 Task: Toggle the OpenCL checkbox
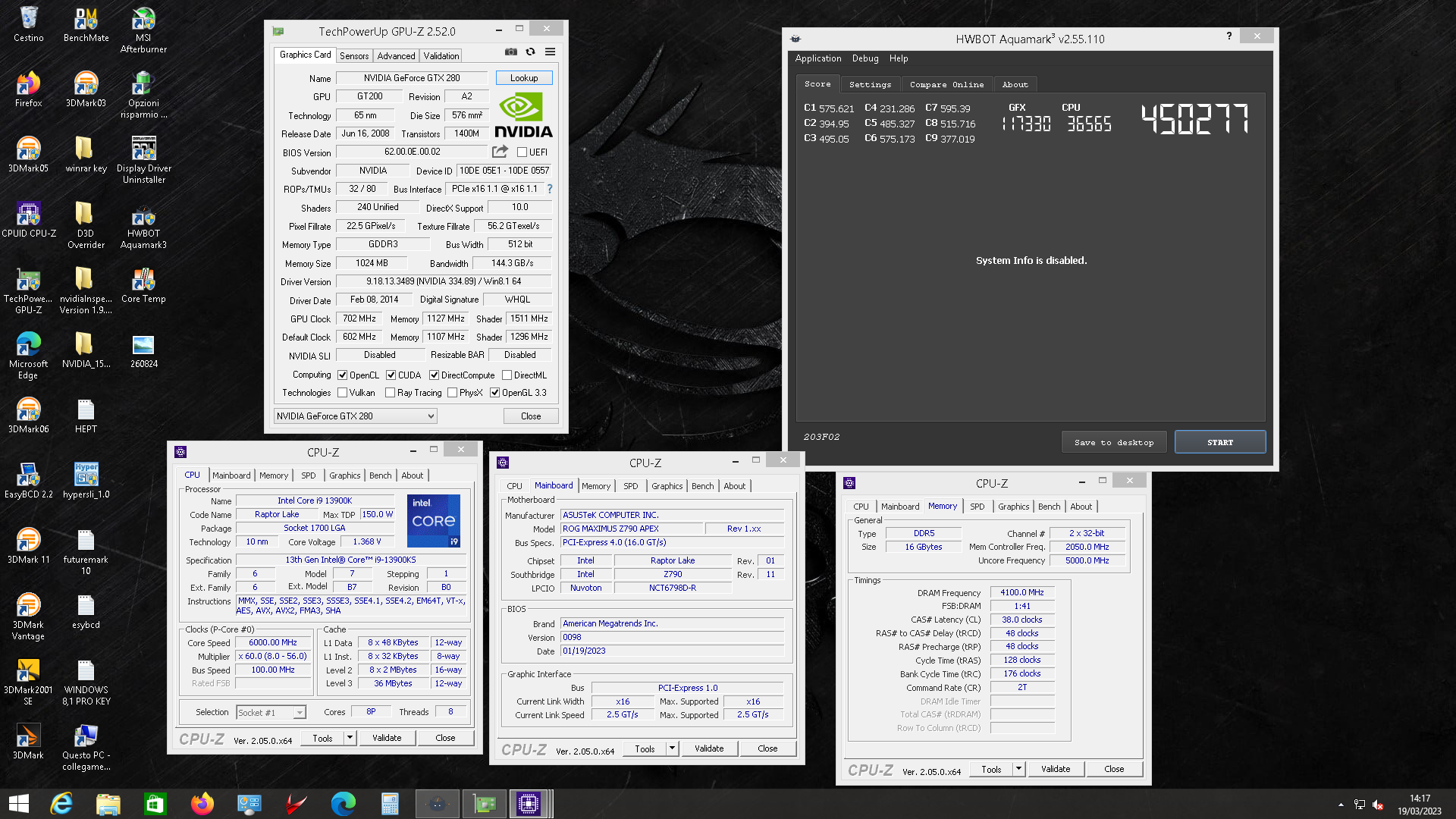[x=343, y=375]
